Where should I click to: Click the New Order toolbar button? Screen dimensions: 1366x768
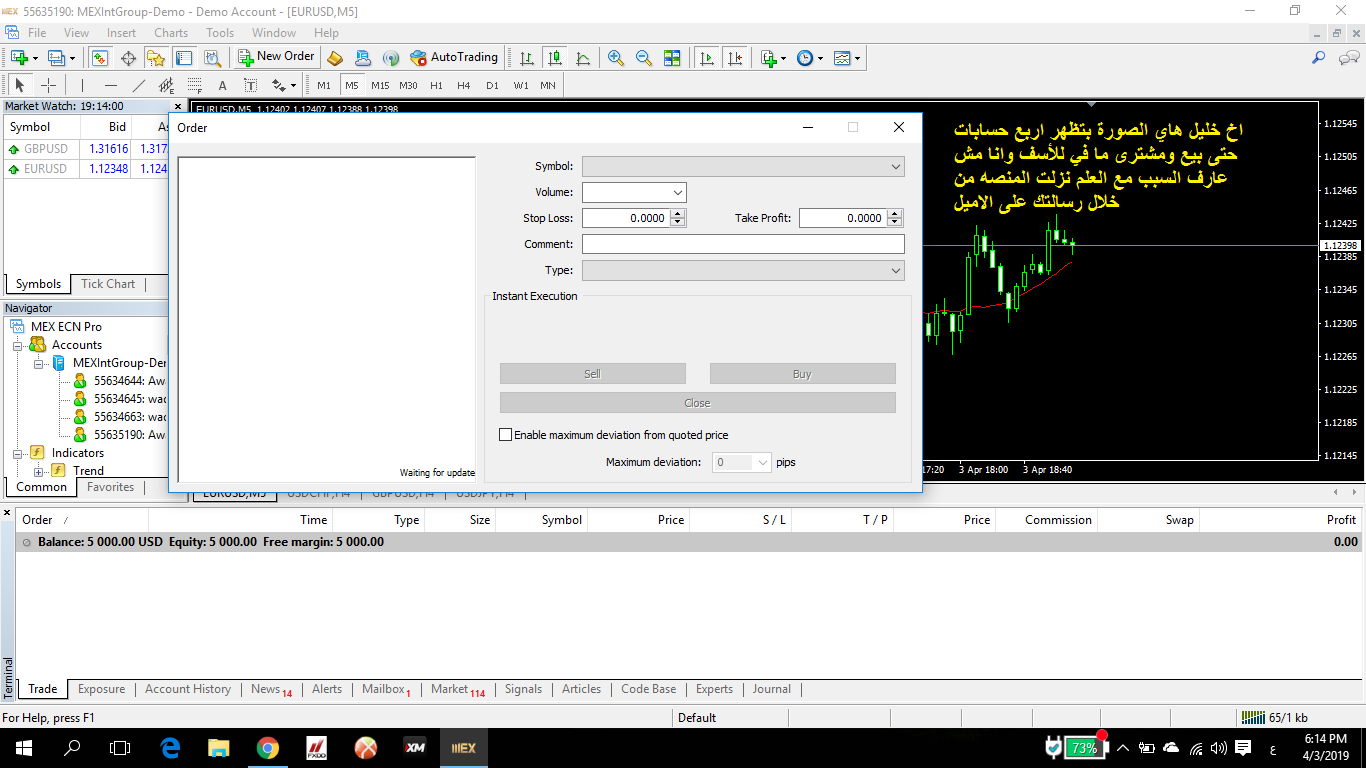[277, 57]
